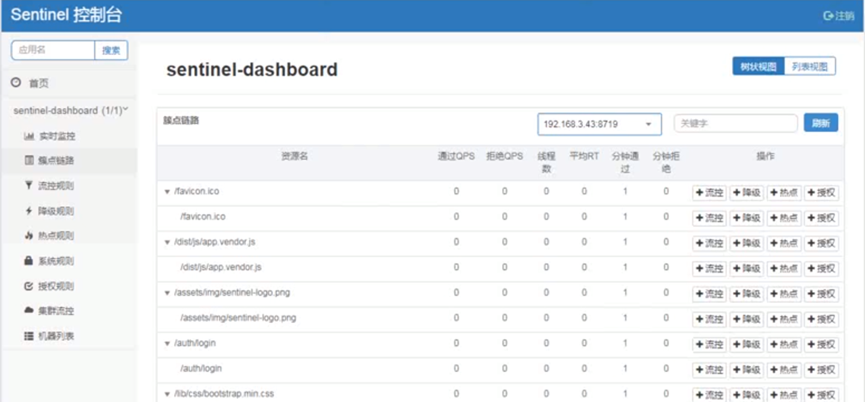Open the 192.168.3.43:8719 machine dropdown
The height and width of the screenshot is (402, 865).
point(599,124)
